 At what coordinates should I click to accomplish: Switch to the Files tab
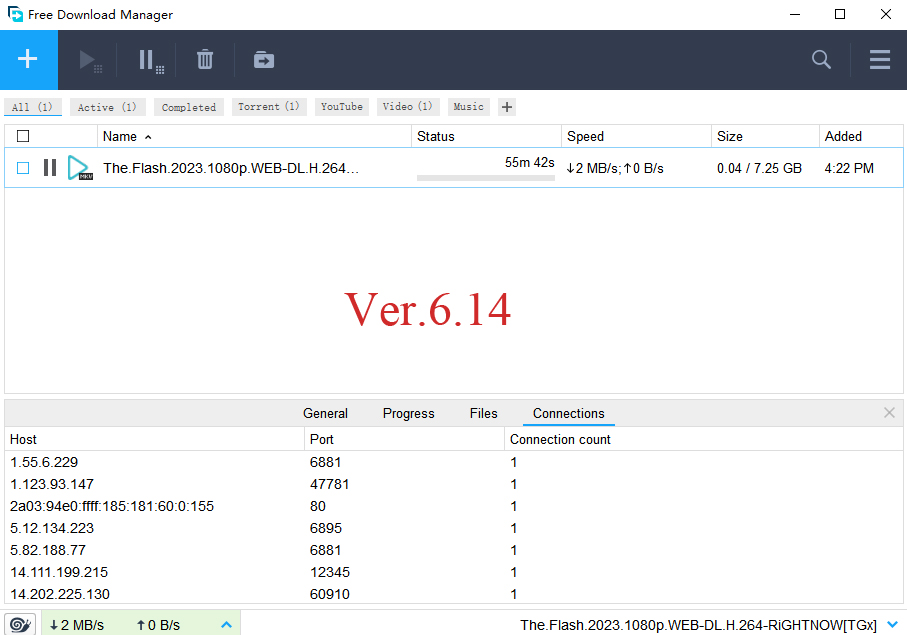483,414
